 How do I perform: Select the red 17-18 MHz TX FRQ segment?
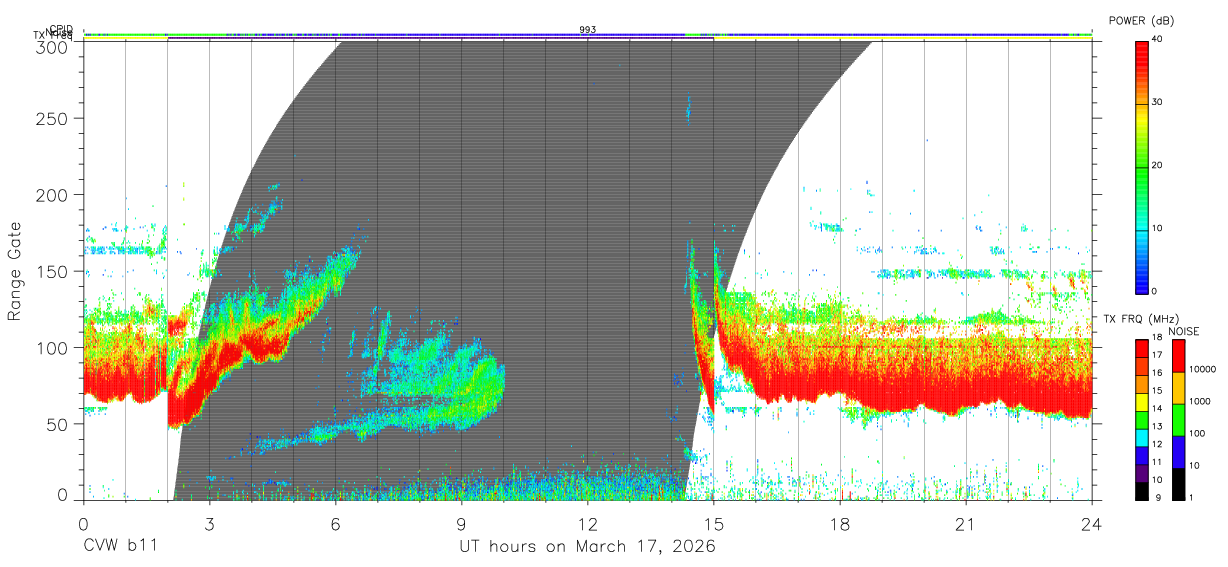coord(1142,349)
